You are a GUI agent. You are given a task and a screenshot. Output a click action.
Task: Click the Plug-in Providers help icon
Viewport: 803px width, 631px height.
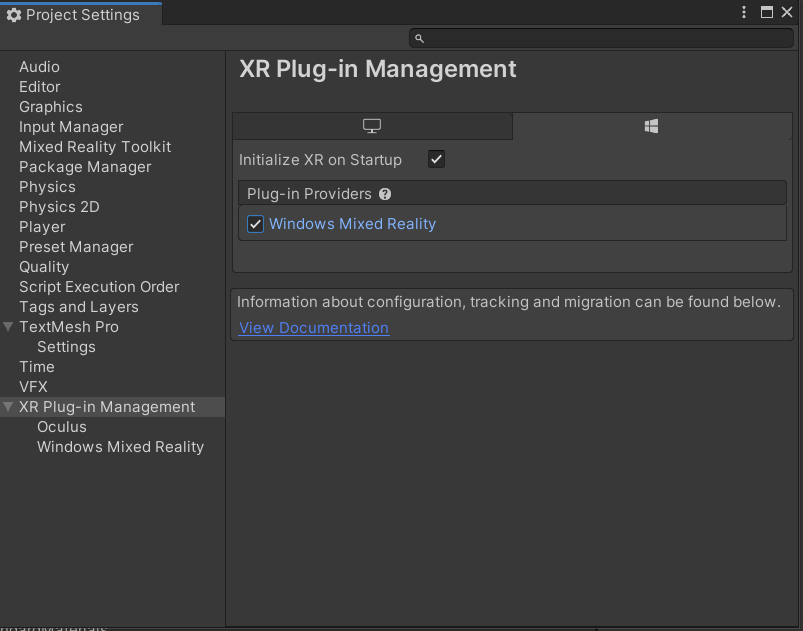[x=385, y=194]
